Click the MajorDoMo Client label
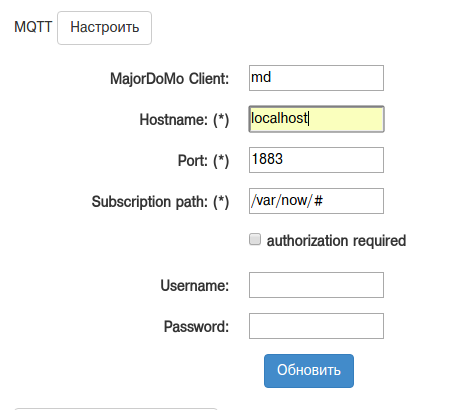 pyautogui.click(x=169, y=79)
